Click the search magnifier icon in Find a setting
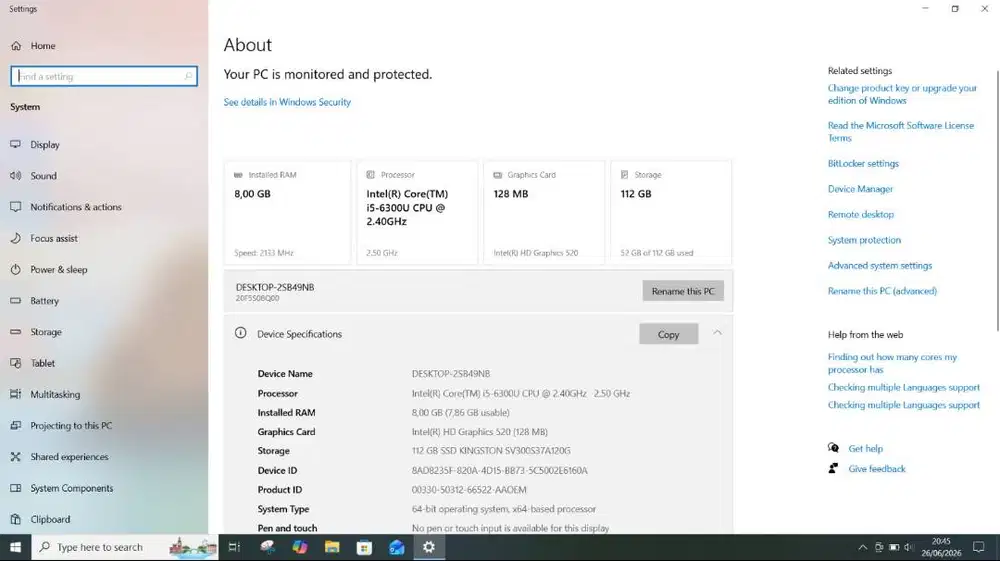1000x561 pixels. click(x=188, y=76)
